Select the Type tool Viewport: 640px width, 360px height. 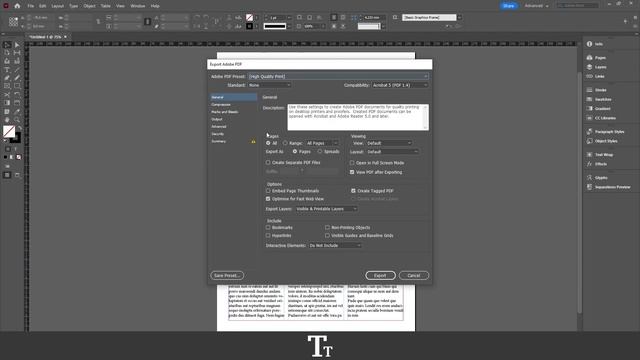click(7, 70)
